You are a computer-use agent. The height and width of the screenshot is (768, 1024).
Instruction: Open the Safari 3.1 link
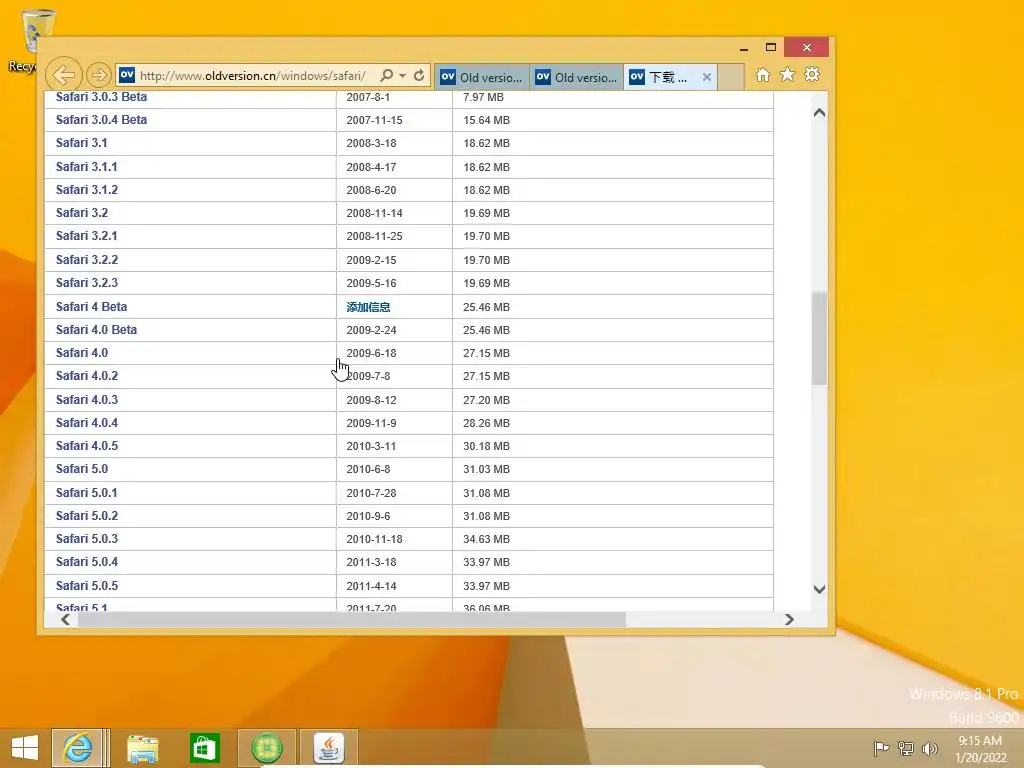[x=82, y=142]
